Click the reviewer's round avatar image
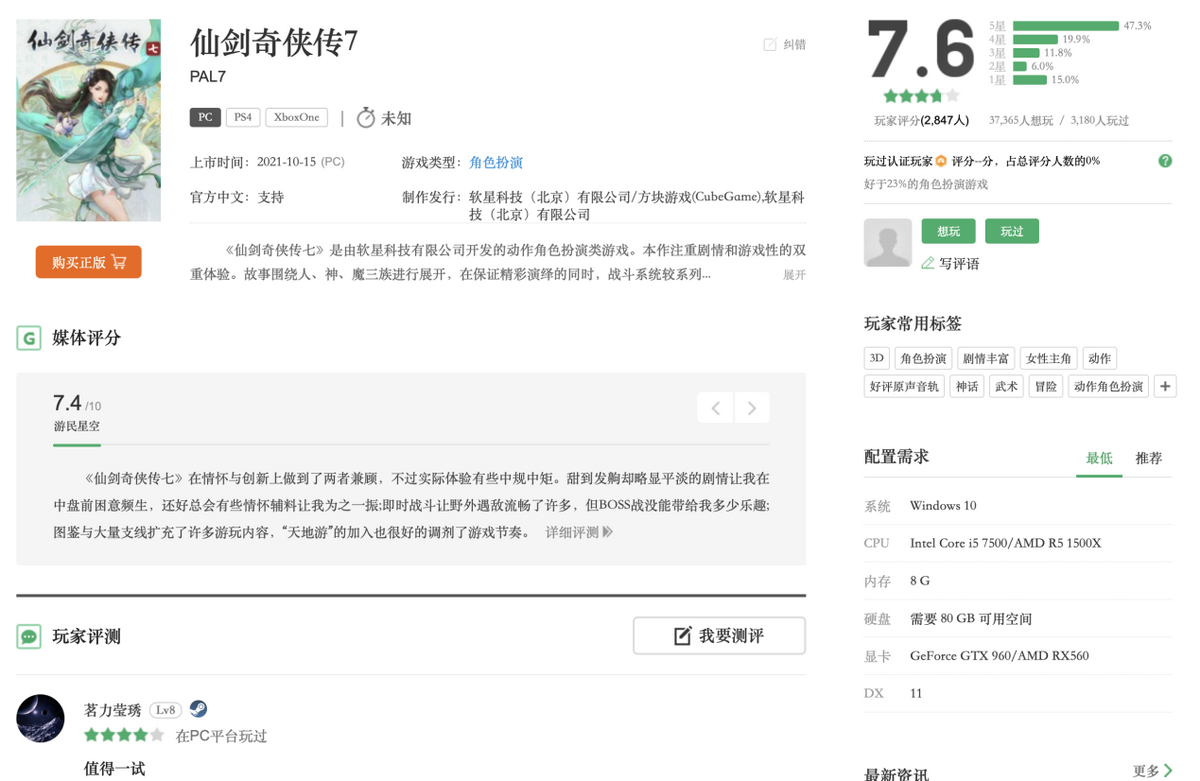This screenshot has width=1200, height=781. click(40, 718)
